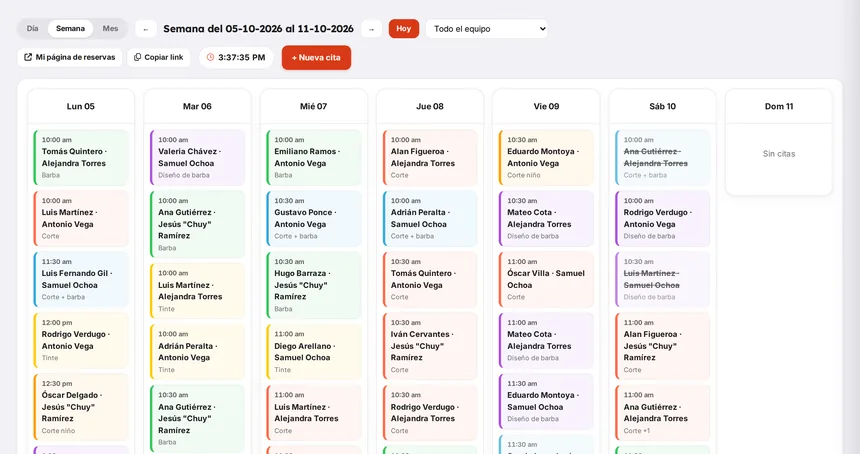The height and width of the screenshot is (454, 860).
Task: Open Saturday's Ana Gutiérrez Corte +1 appointment
Action: coord(663,412)
